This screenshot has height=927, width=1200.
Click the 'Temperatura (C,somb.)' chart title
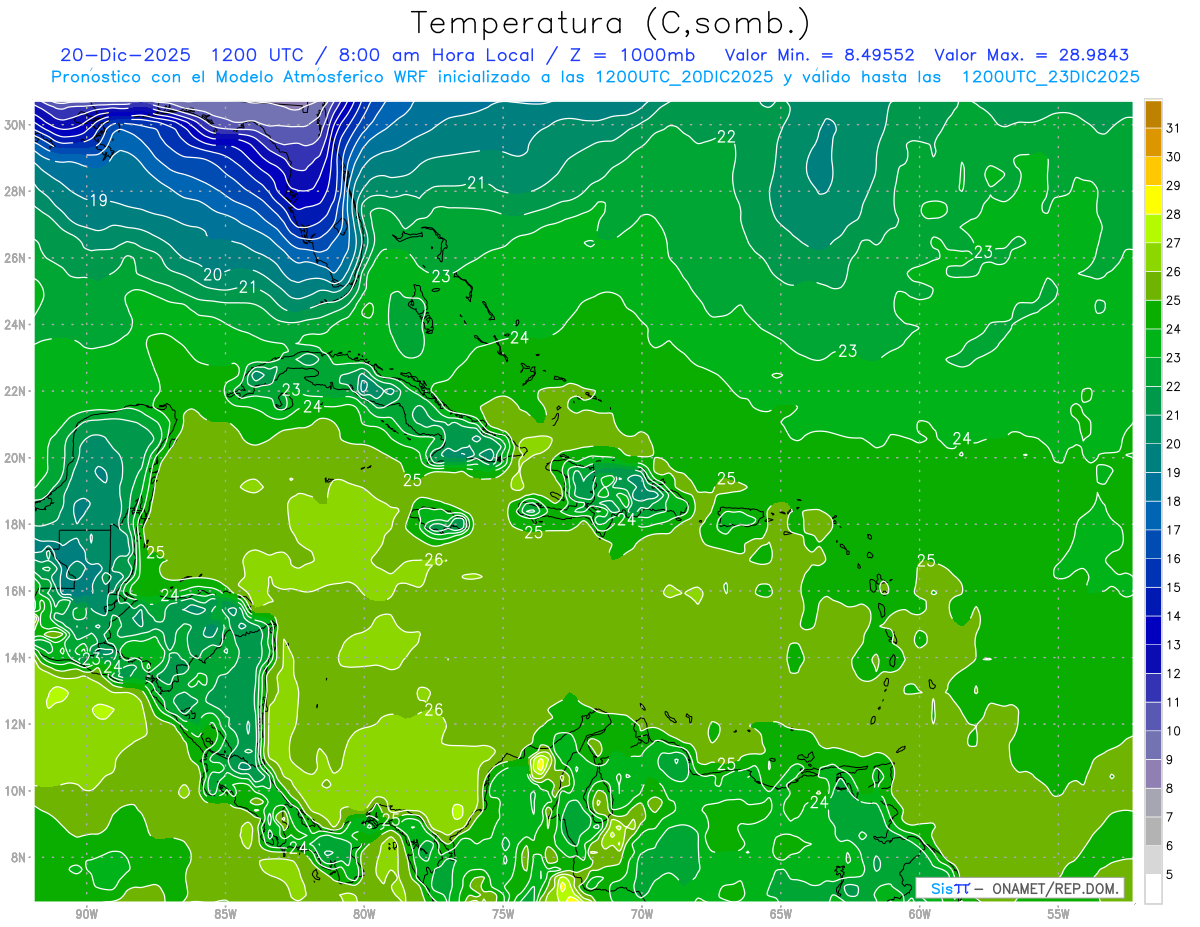click(x=611, y=23)
